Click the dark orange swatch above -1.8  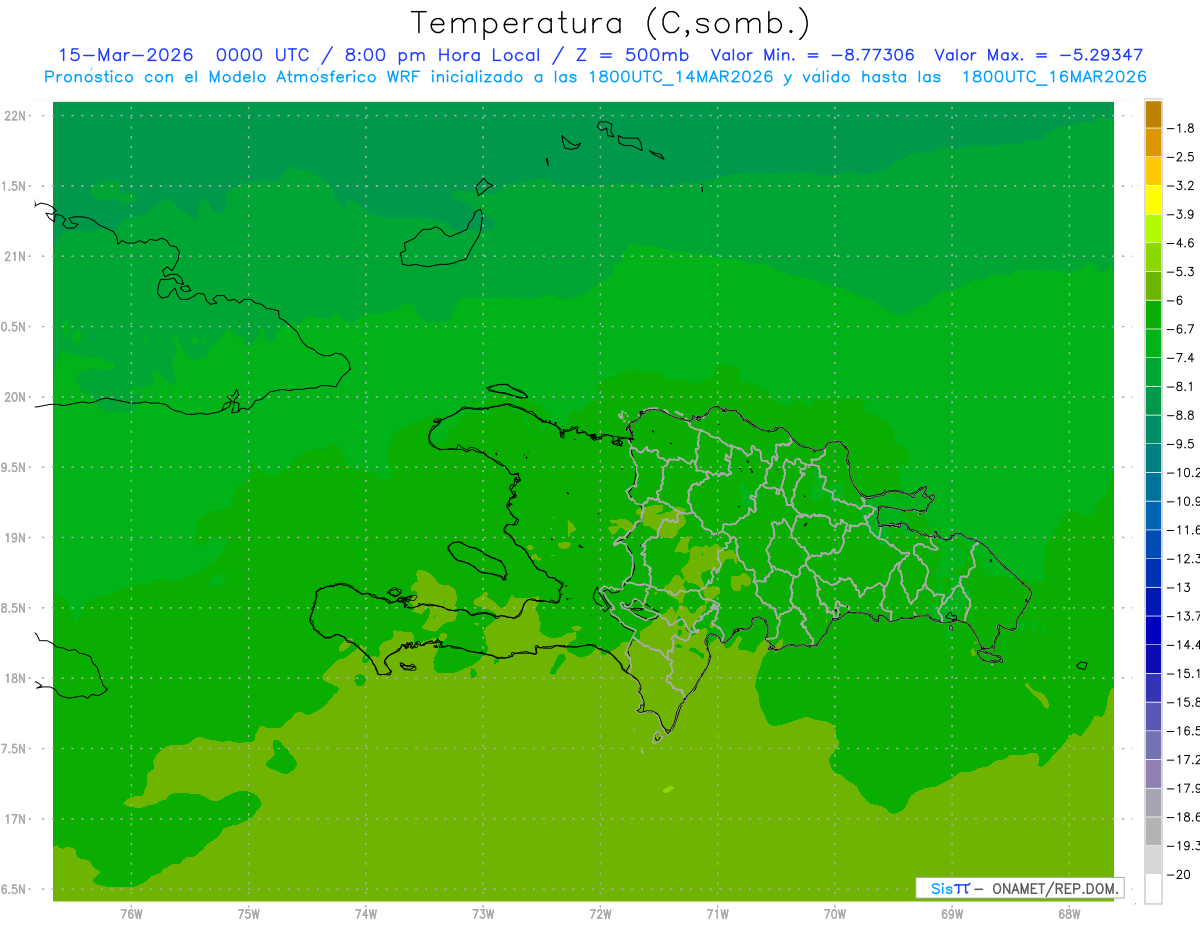click(1153, 114)
